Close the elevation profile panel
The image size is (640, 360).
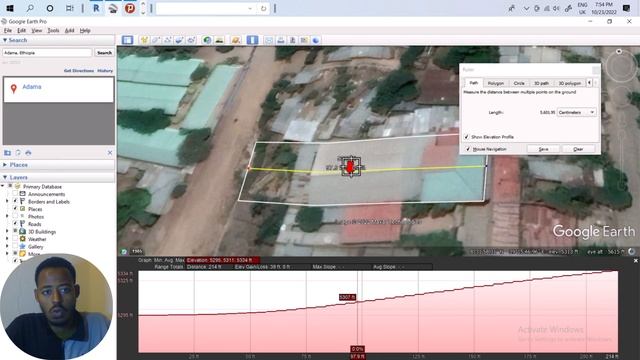[x=636, y=260]
